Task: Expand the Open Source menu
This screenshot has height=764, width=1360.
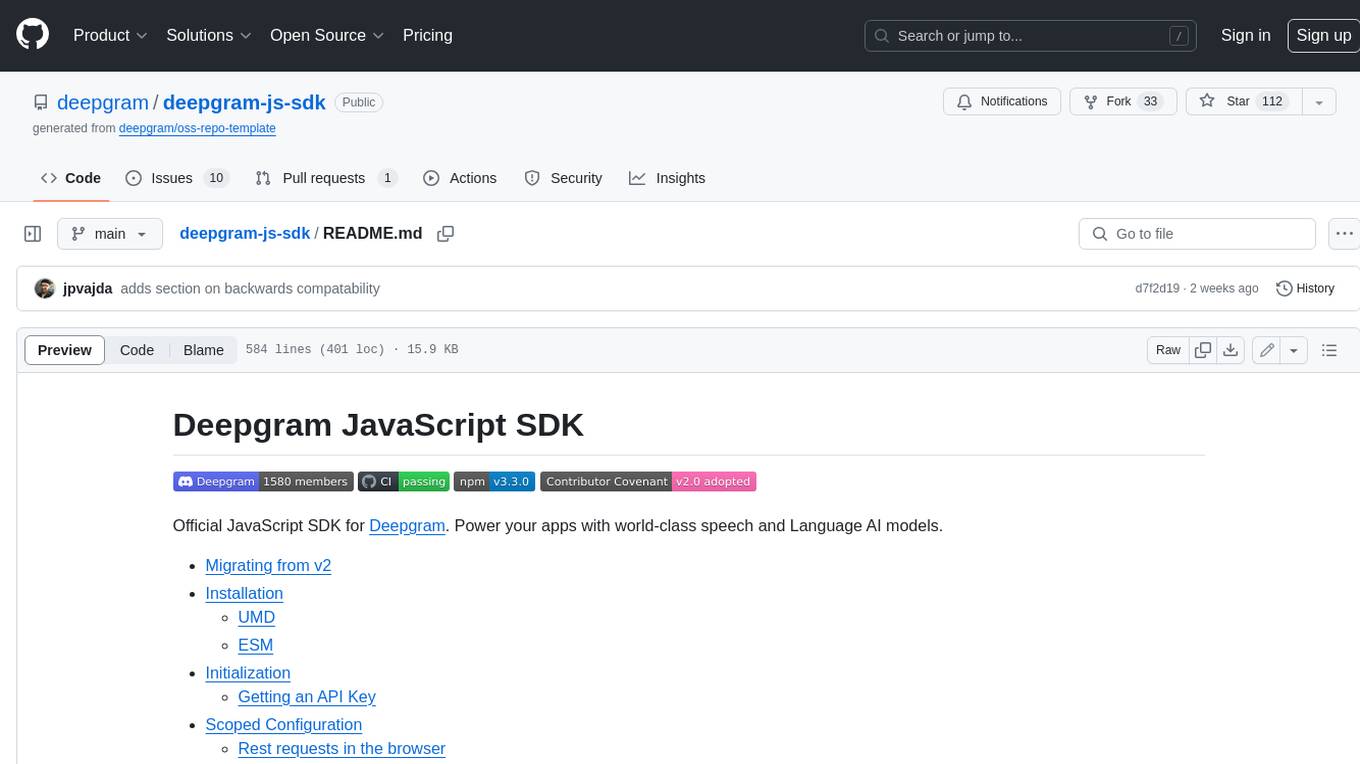Action: point(327,35)
